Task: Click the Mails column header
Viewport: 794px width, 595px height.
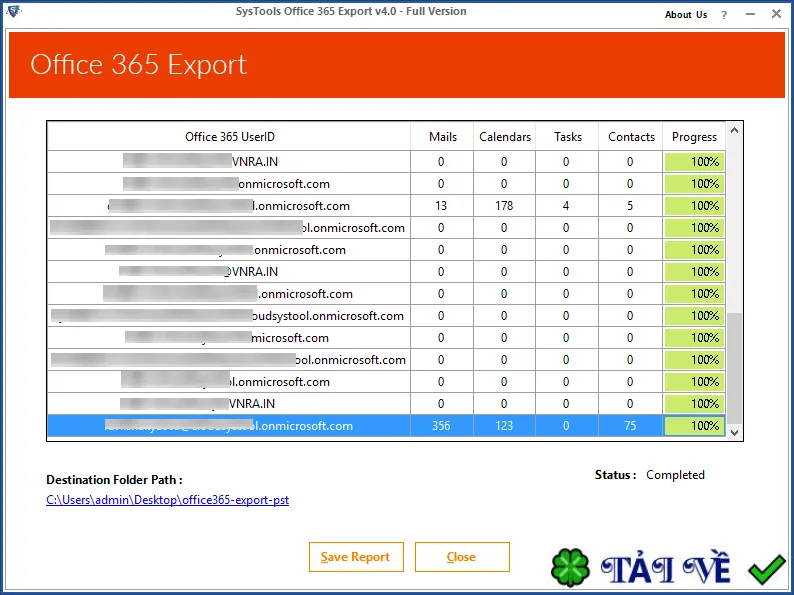Action: (442, 137)
